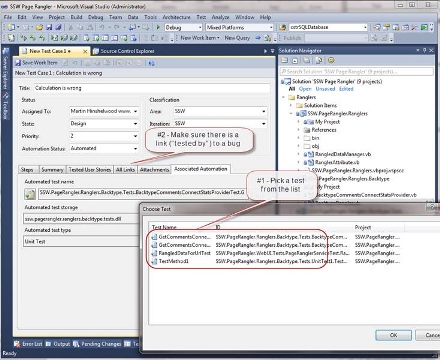Screen dimensions: 440x360
Task: Open the Analyze menu
Action: tap(220, 17)
